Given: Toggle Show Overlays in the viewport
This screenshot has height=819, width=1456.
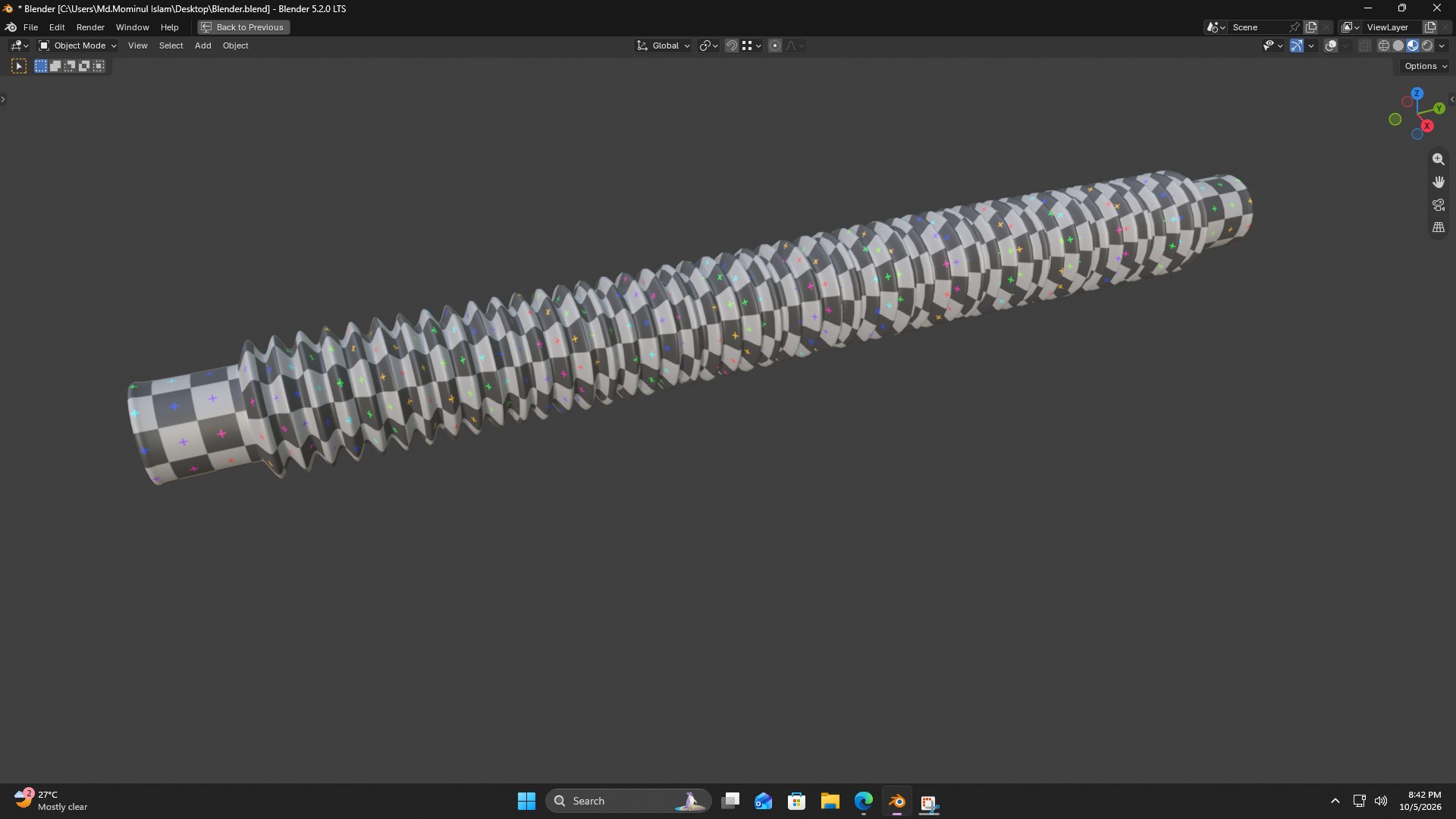Looking at the screenshot, I should (x=1331, y=46).
